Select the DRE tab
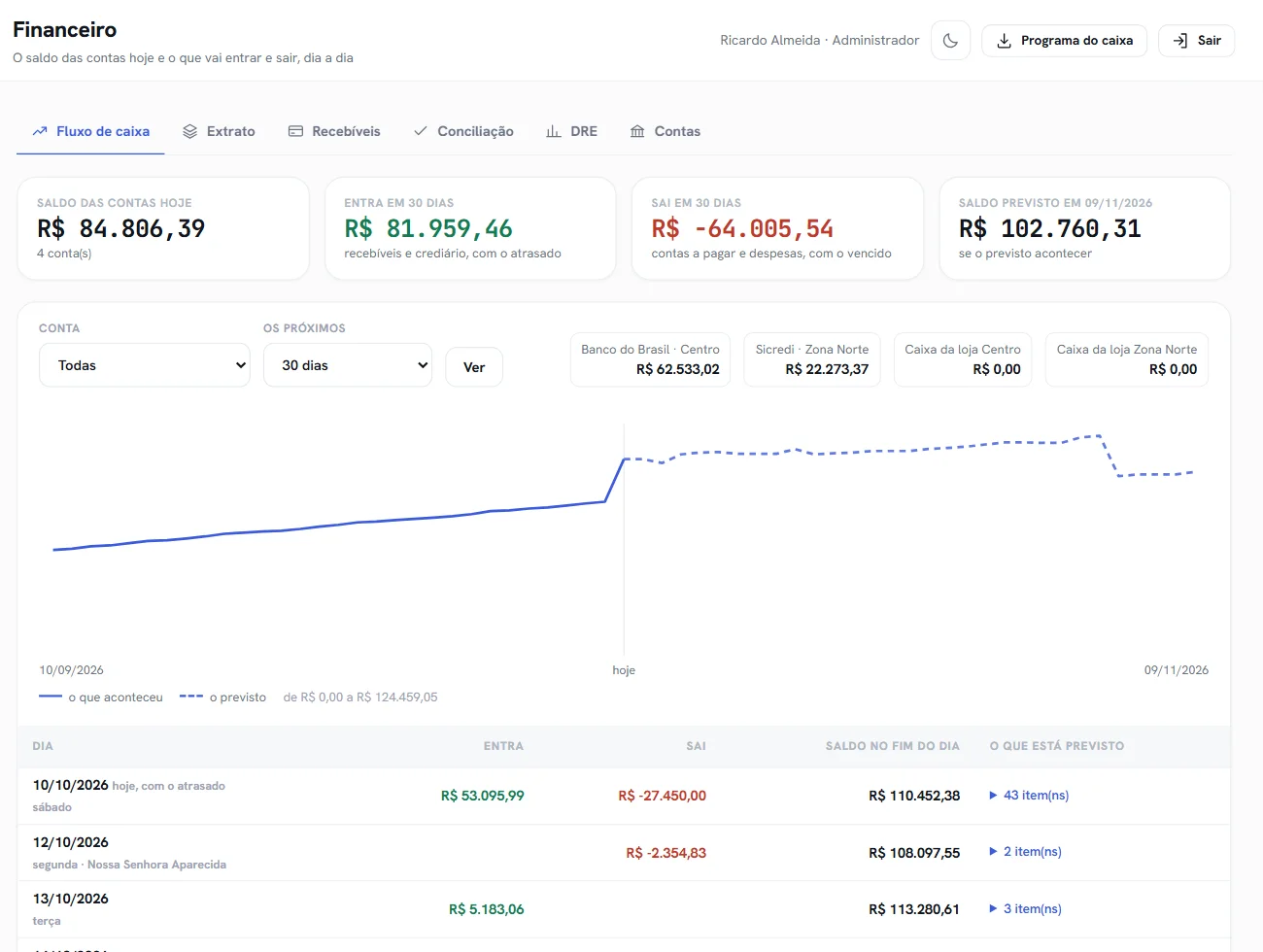1263x952 pixels. click(x=571, y=131)
